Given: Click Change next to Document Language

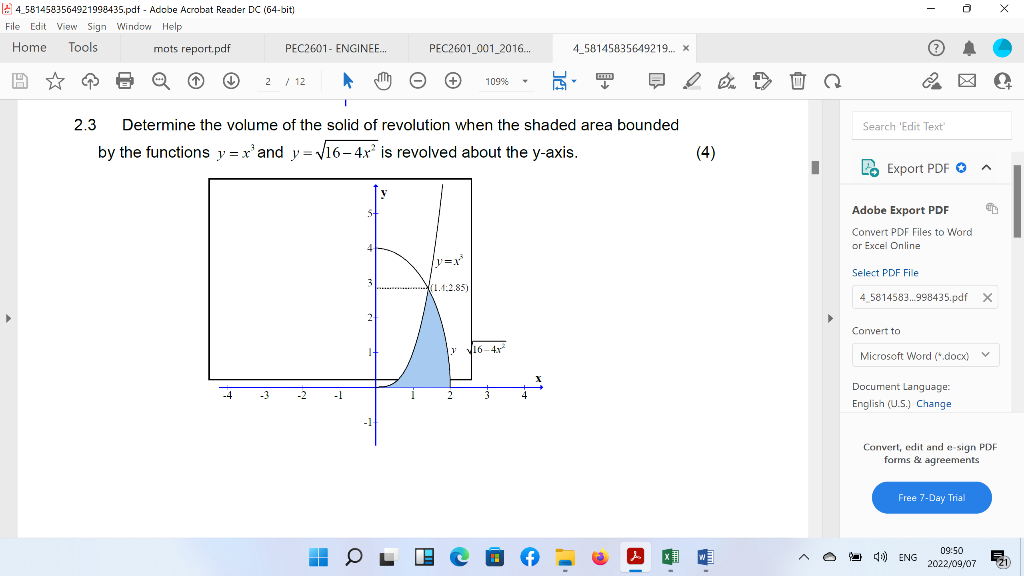Looking at the screenshot, I should point(934,403).
